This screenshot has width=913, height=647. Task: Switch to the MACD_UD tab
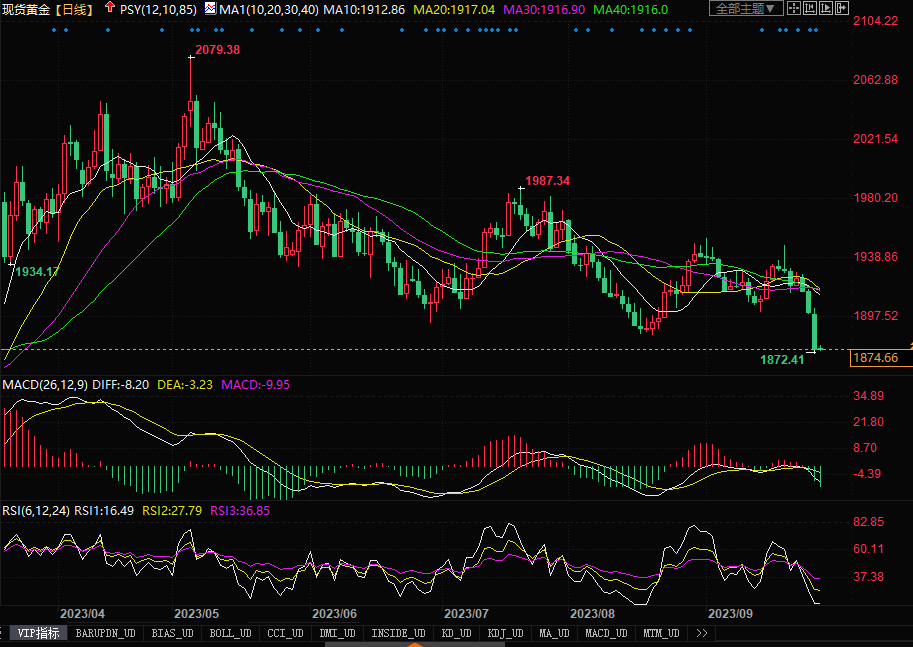pyautogui.click(x=606, y=633)
